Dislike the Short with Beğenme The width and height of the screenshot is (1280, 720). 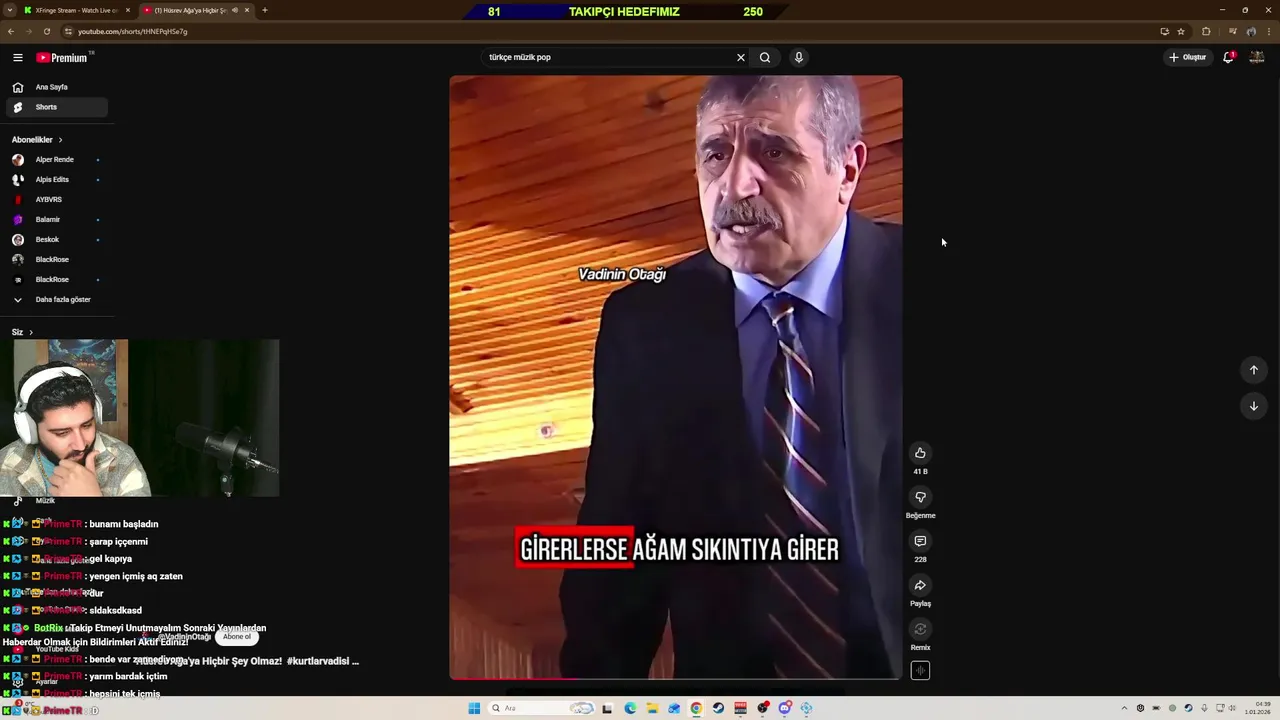[x=920, y=497]
